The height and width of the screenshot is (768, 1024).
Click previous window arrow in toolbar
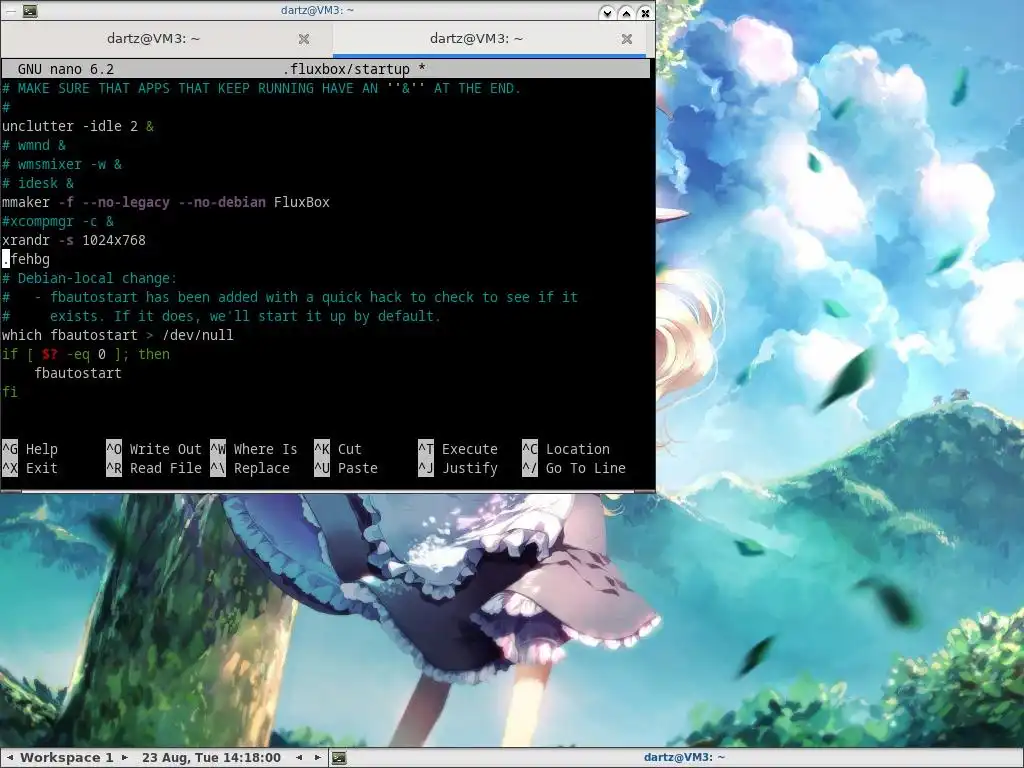pyautogui.click(x=299, y=758)
